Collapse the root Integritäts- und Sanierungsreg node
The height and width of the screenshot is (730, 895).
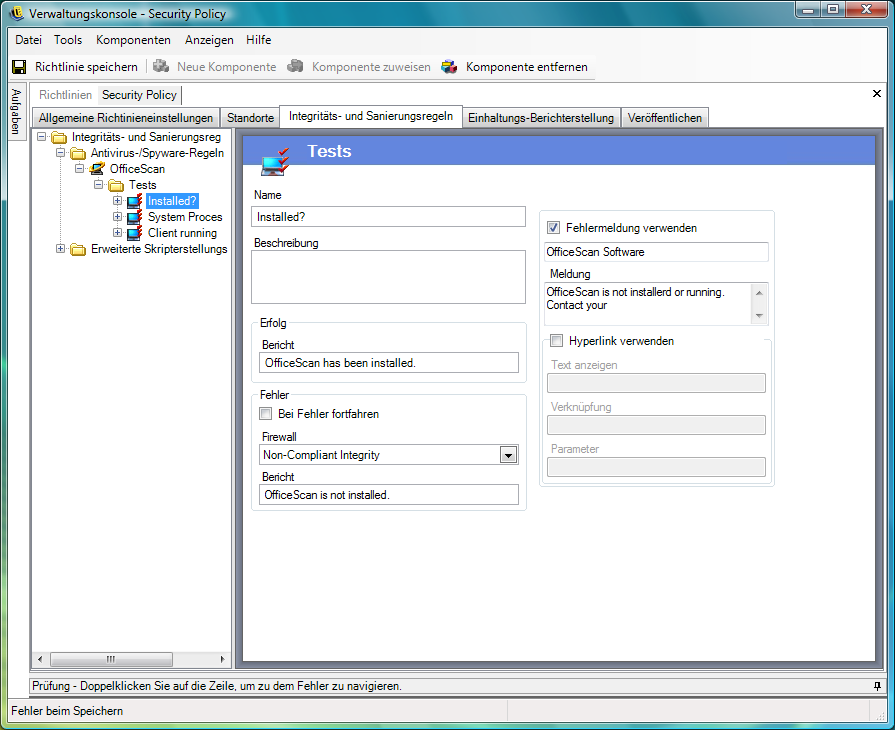click(42, 137)
